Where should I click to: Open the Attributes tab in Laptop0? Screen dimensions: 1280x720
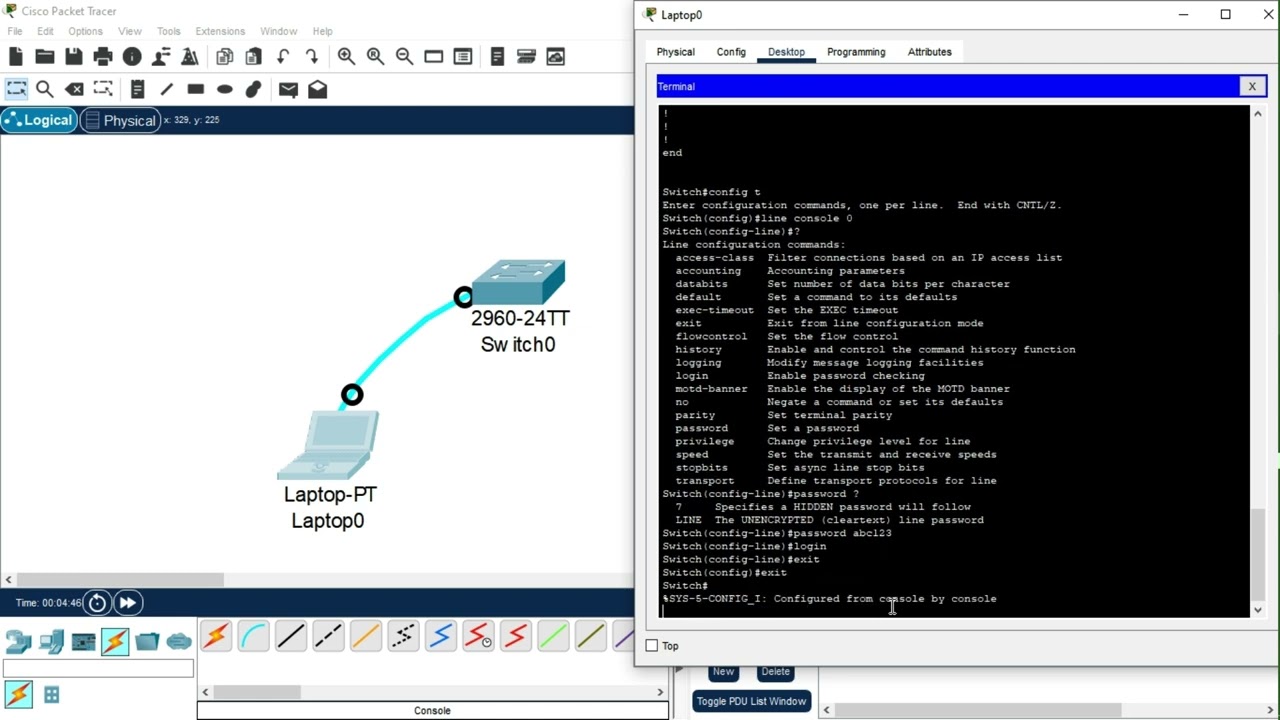point(930,52)
